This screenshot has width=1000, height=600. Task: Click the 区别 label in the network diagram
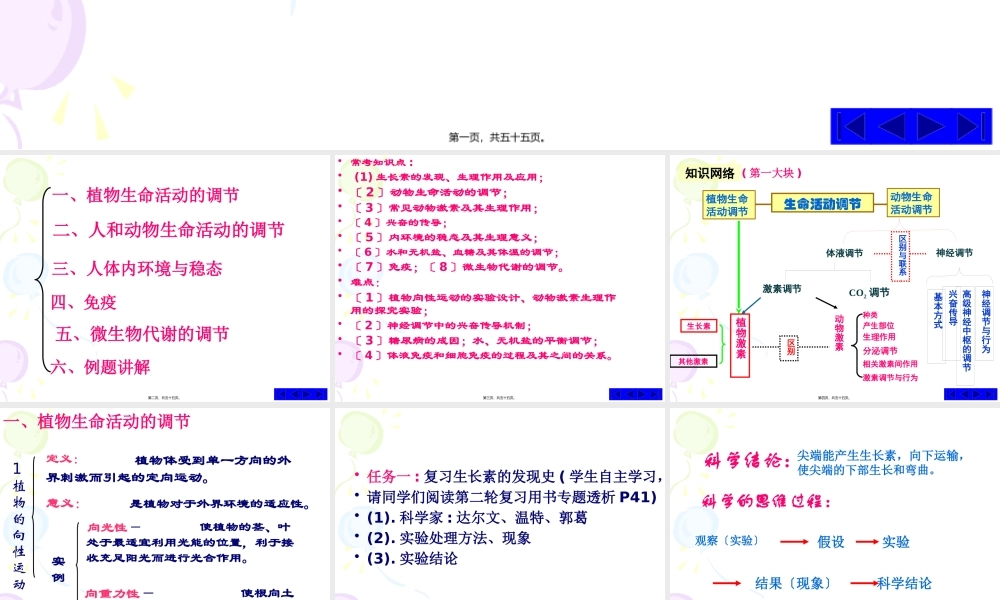pyautogui.click(x=791, y=346)
